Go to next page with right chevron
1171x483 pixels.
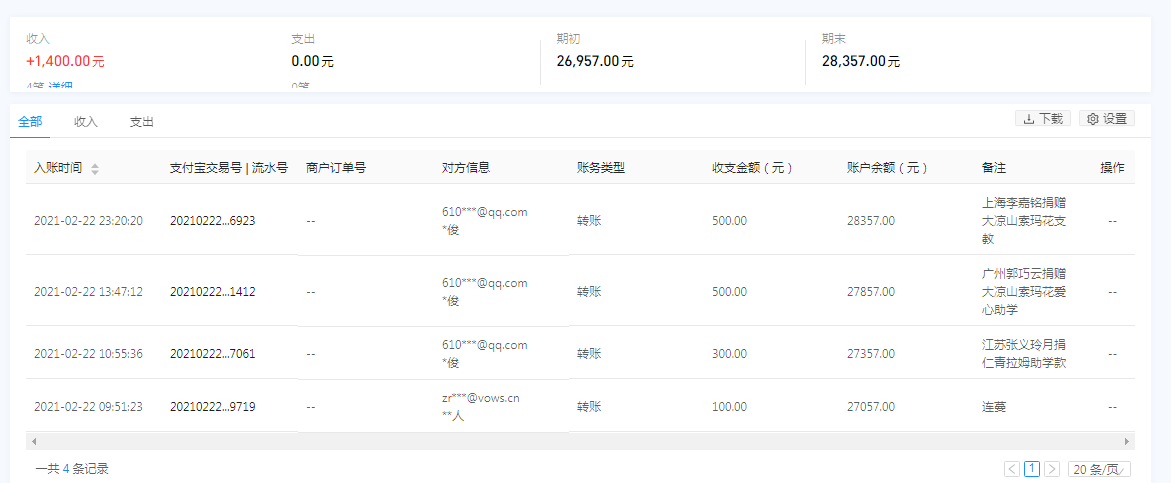1052,469
